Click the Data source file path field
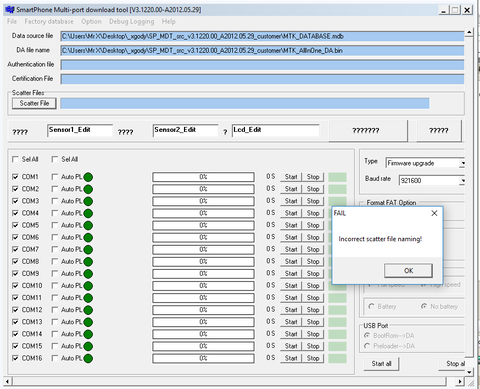The width and height of the screenshot is (480, 389). [x=262, y=36]
